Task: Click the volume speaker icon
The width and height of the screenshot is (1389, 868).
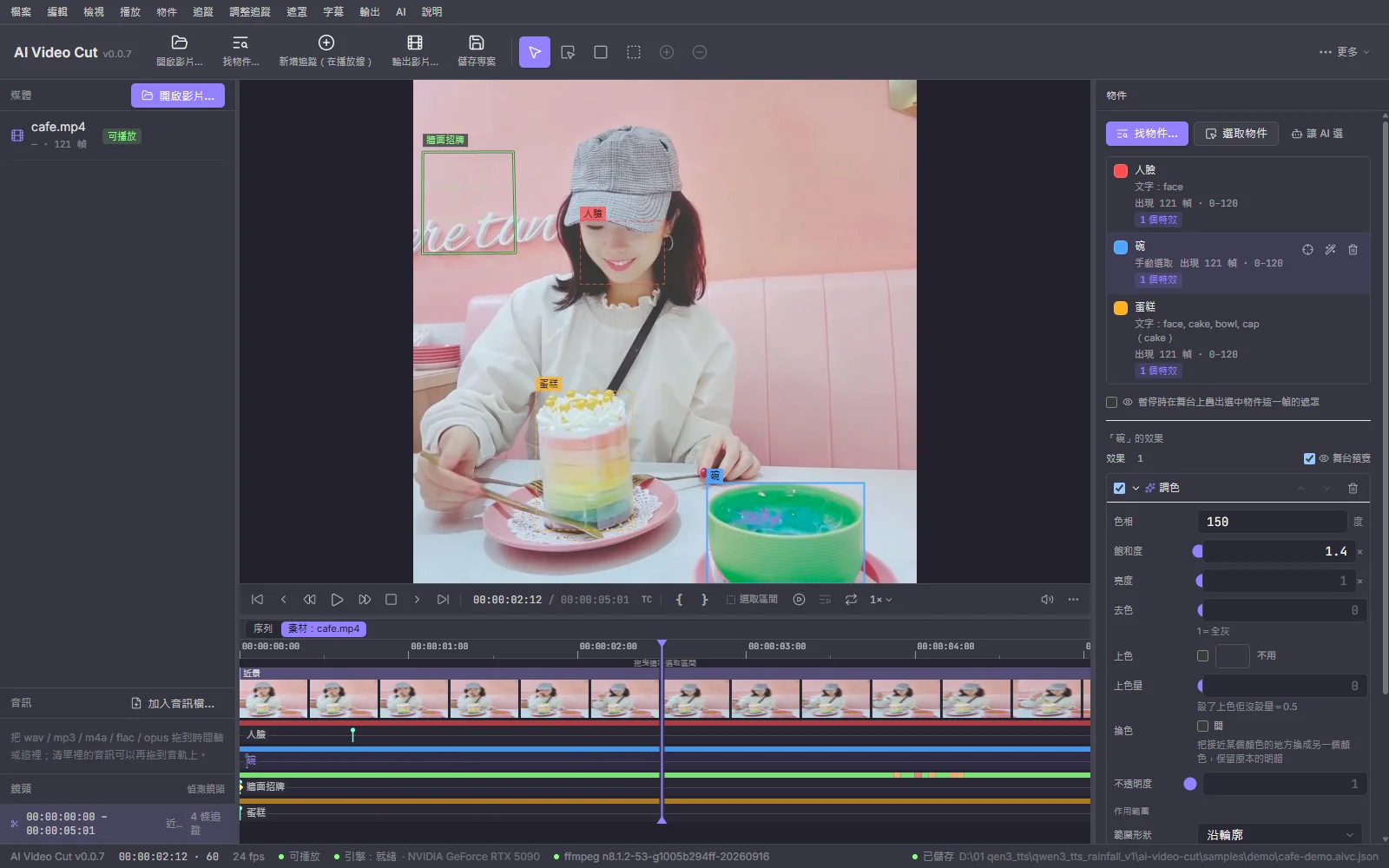Action: (x=1047, y=600)
